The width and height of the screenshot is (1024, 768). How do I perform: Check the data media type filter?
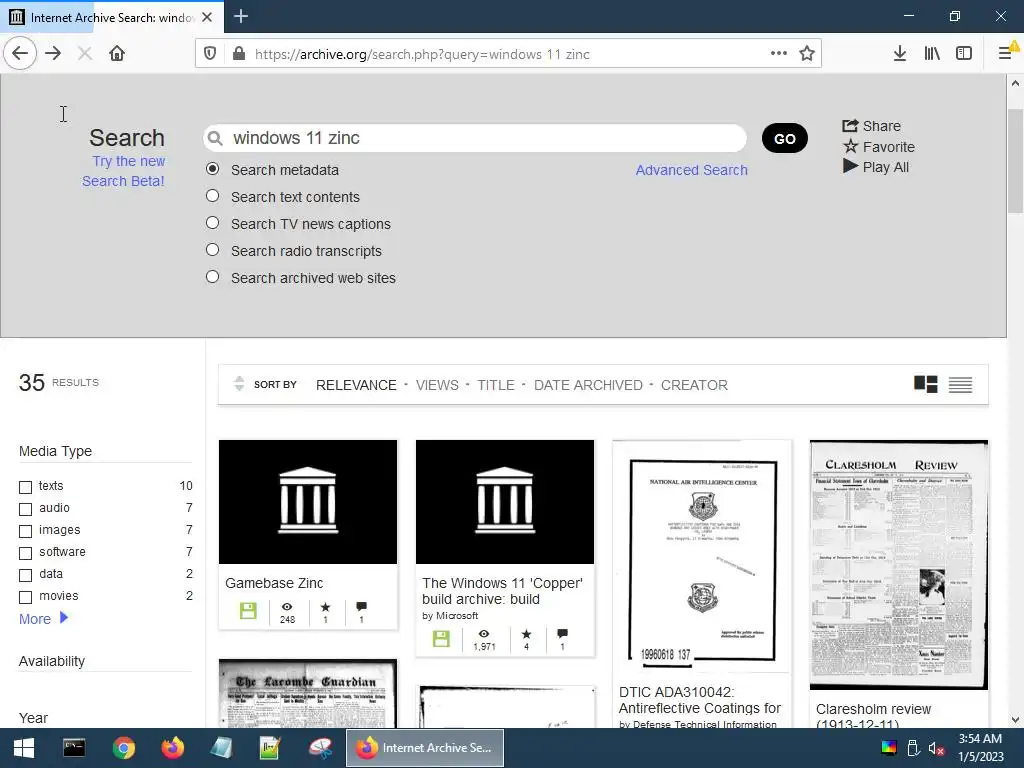click(25, 575)
